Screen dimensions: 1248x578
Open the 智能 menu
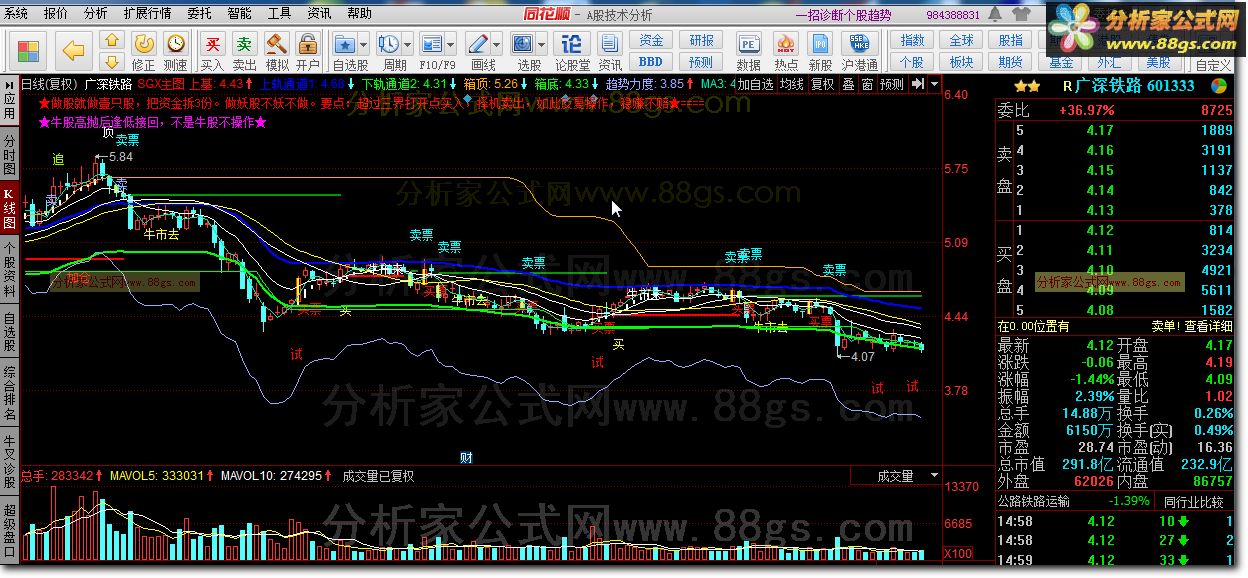(x=239, y=14)
